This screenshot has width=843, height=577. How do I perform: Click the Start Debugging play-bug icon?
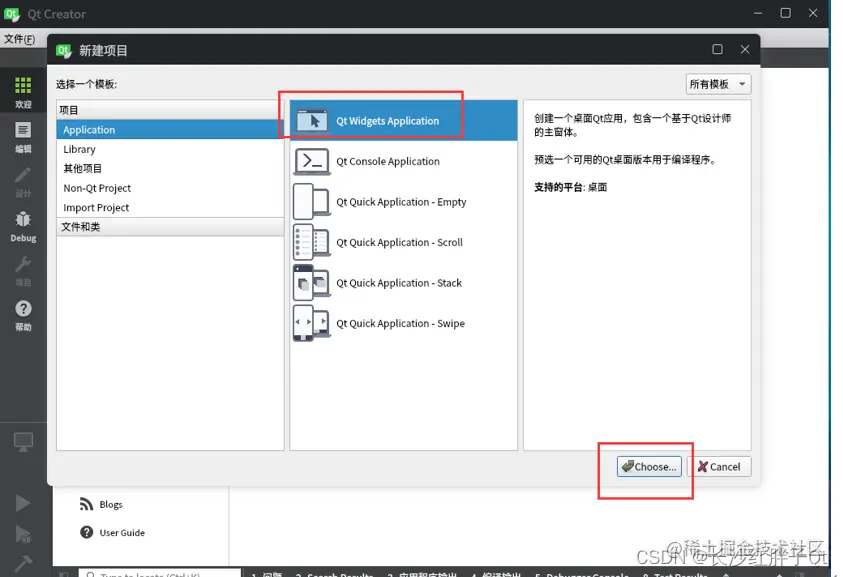pyautogui.click(x=23, y=533)
